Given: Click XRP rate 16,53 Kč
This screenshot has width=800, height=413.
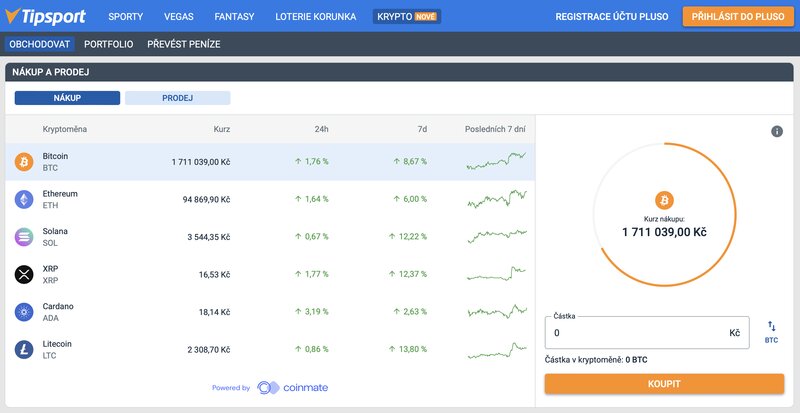Looking at the screenshot, I should click(214, 275).
